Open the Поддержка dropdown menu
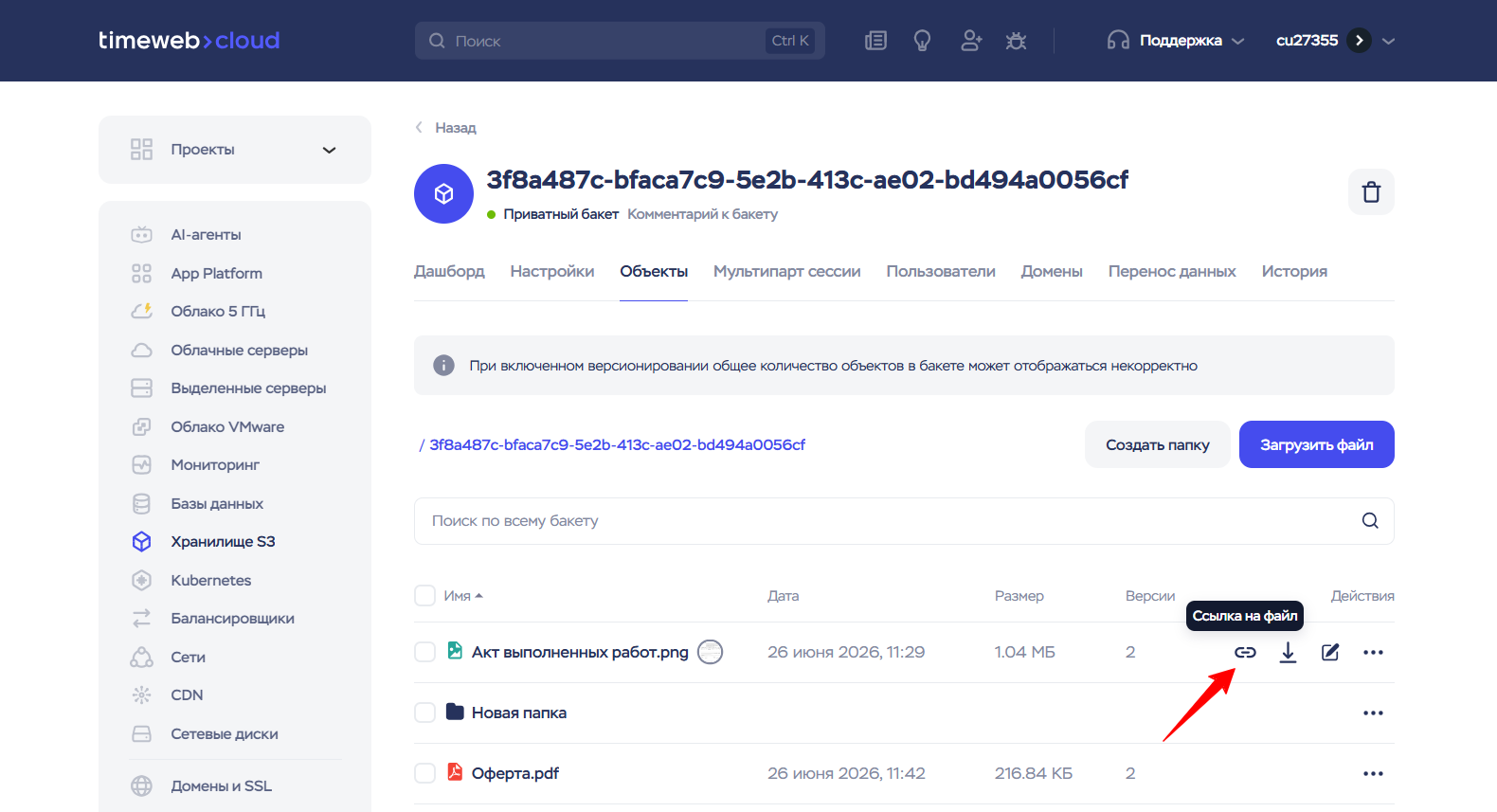The width and height of the screenshot is (1497, 812). point(1176,41)
